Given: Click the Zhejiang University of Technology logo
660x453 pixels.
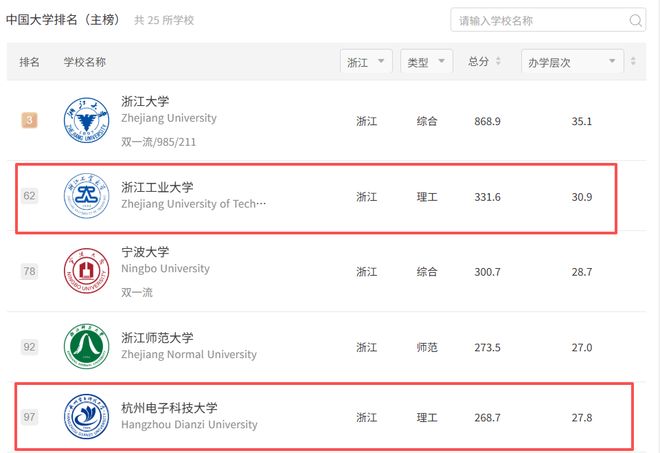Looking at the screenshot, I should point(86,195).
